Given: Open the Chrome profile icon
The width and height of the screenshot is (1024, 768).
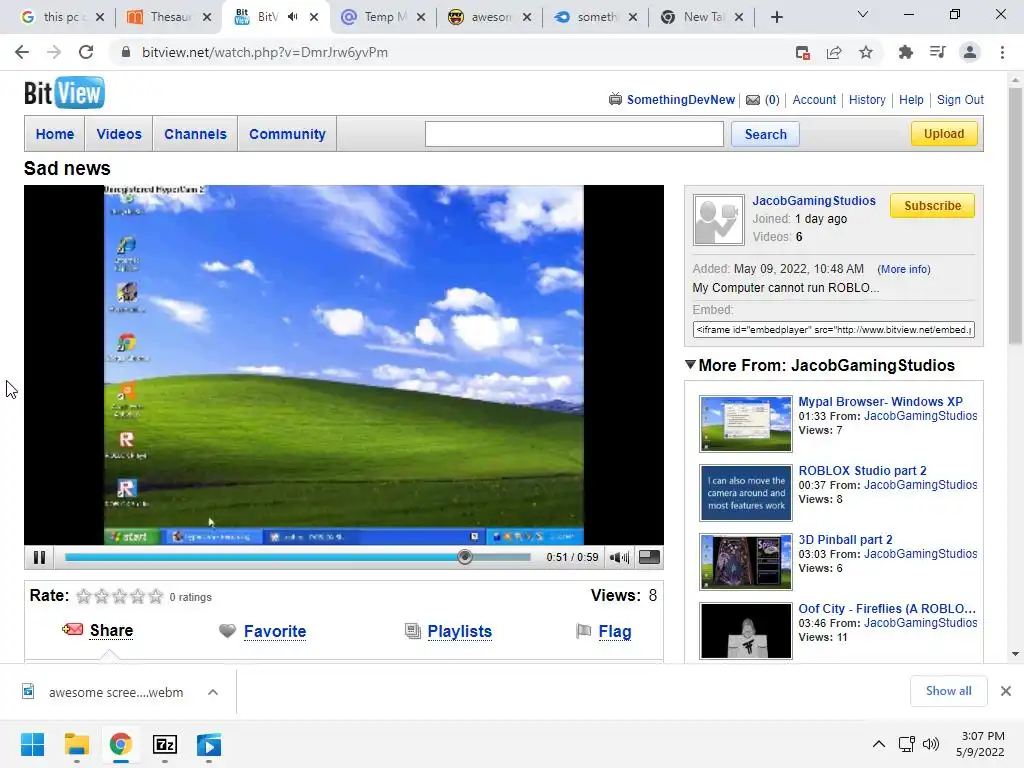Looking at the screenshot, I should coord(970,52).
